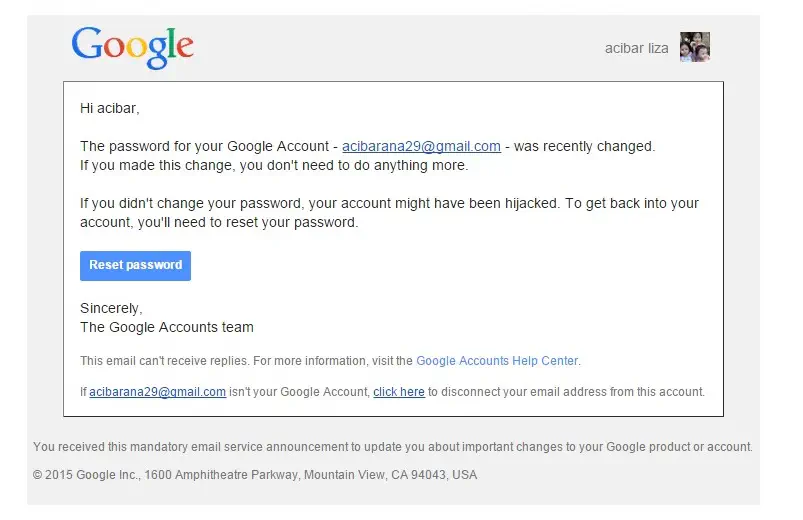
Task: Click the Google logo
Action: (132, 47)
